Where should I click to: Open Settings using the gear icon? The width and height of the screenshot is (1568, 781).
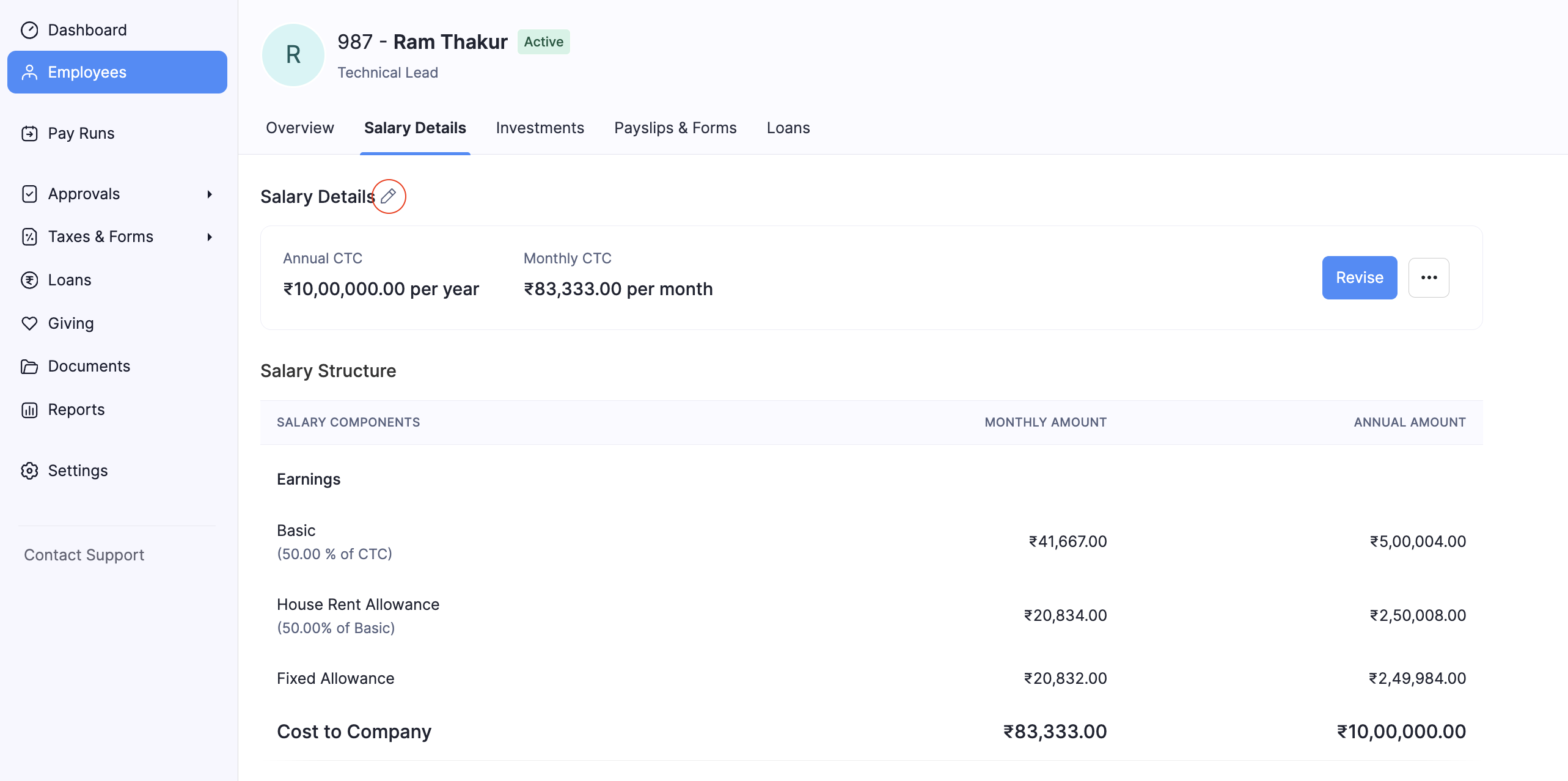pos(30,471)
